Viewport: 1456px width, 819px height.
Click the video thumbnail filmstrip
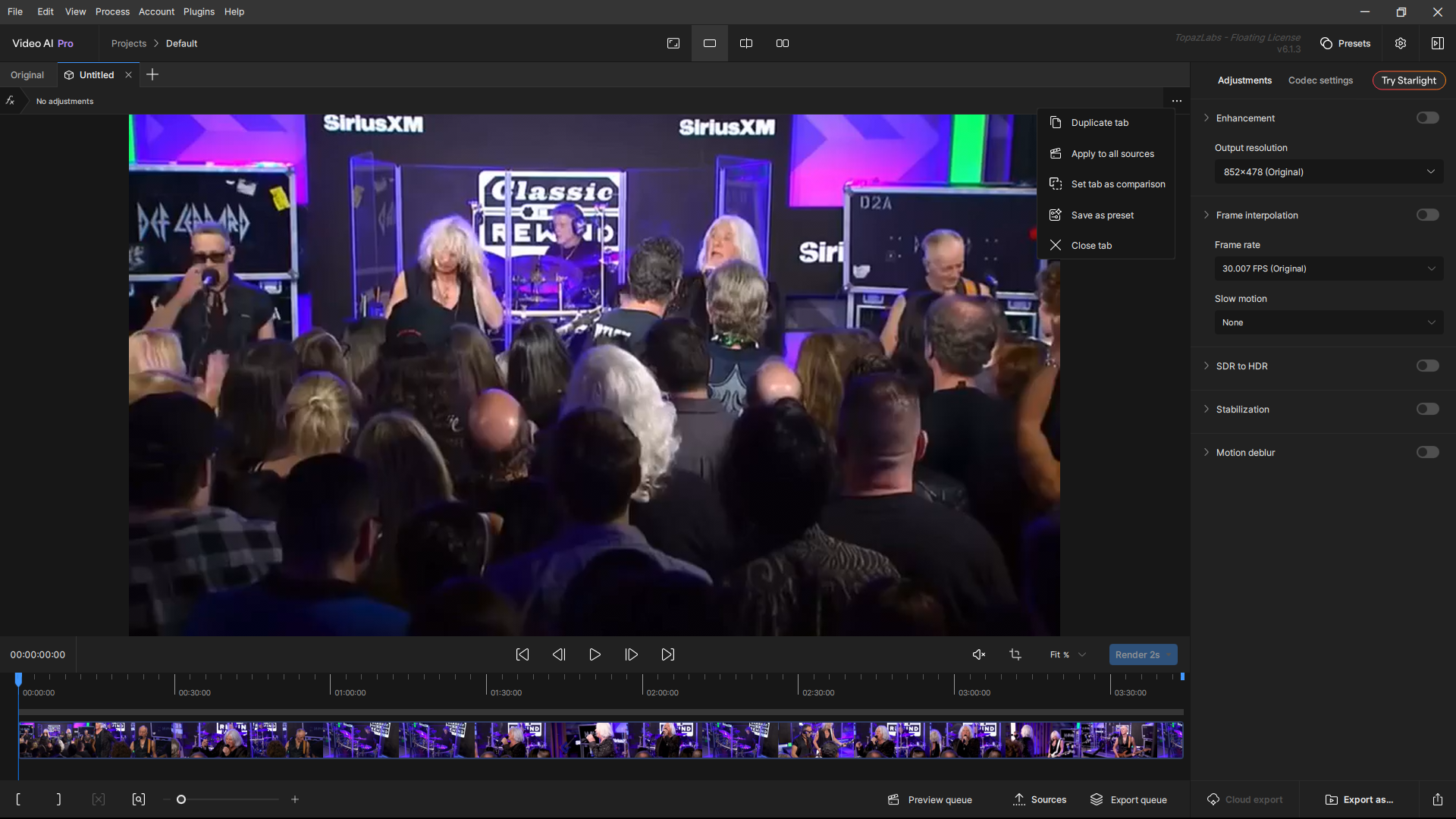(601, 740)
